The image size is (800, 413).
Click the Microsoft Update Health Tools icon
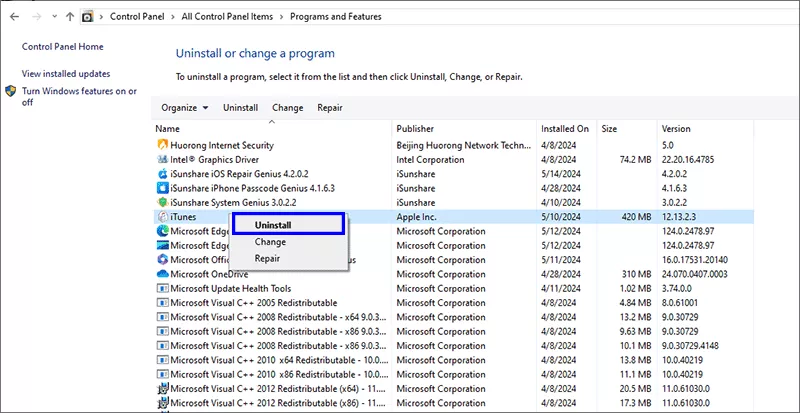coord(163,288)
